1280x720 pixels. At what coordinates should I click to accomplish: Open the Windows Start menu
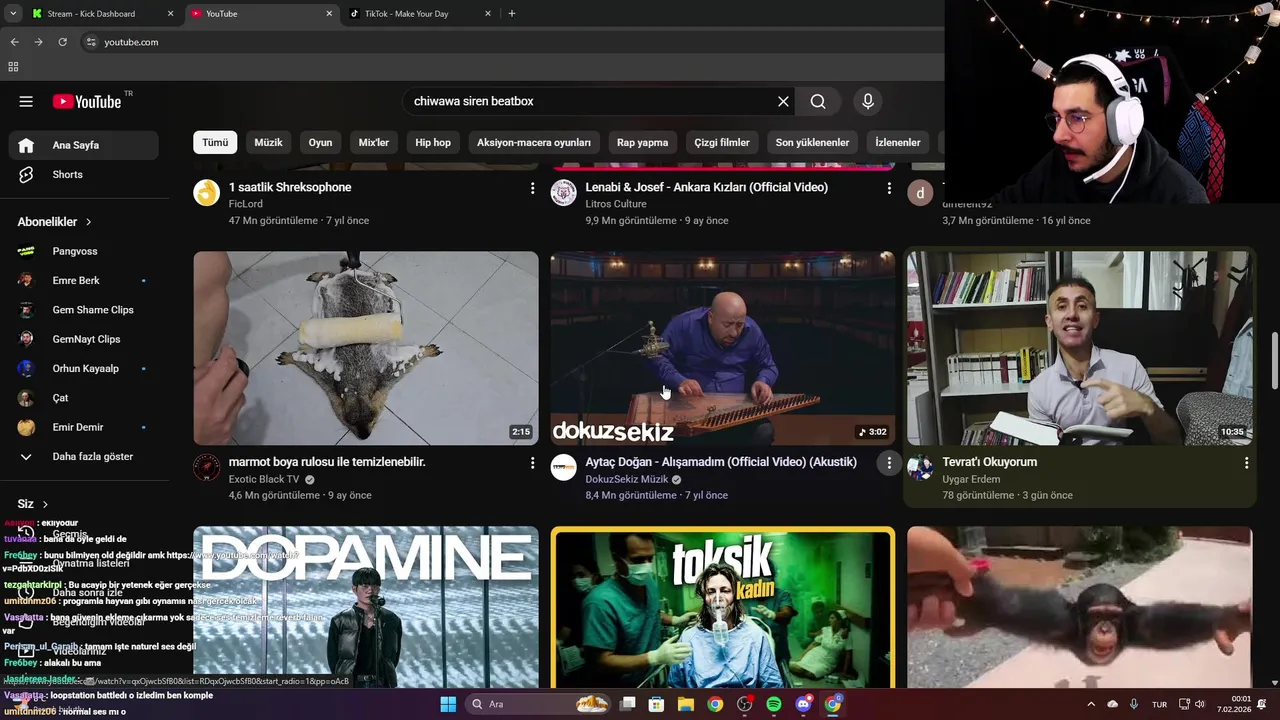click(448, 704)
